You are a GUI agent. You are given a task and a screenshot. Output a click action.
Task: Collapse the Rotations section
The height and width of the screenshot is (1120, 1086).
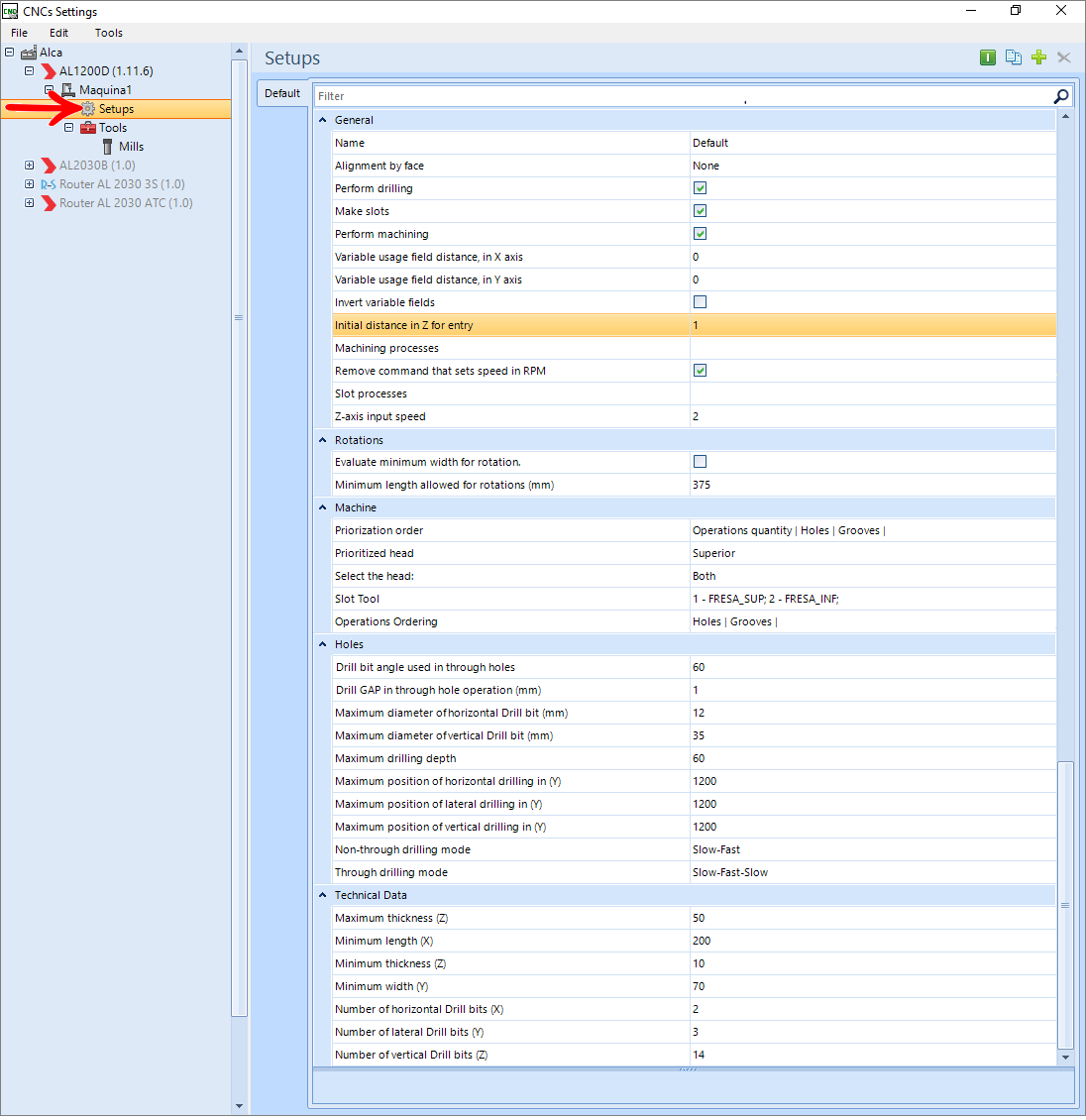(323, 440)
